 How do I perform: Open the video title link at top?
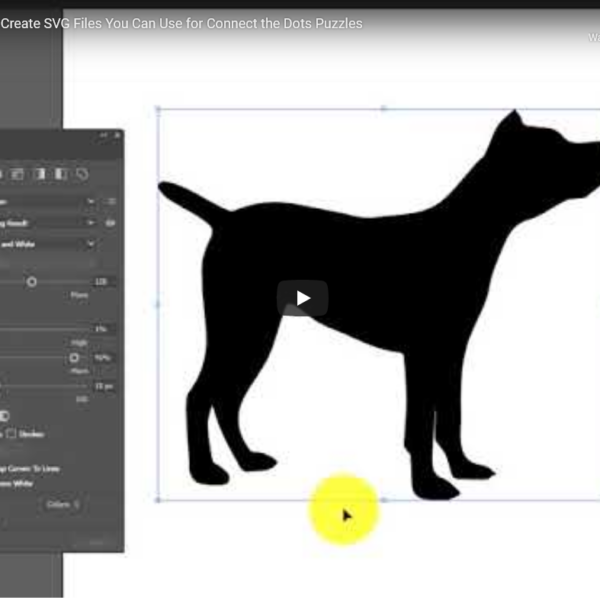(182, 23)
